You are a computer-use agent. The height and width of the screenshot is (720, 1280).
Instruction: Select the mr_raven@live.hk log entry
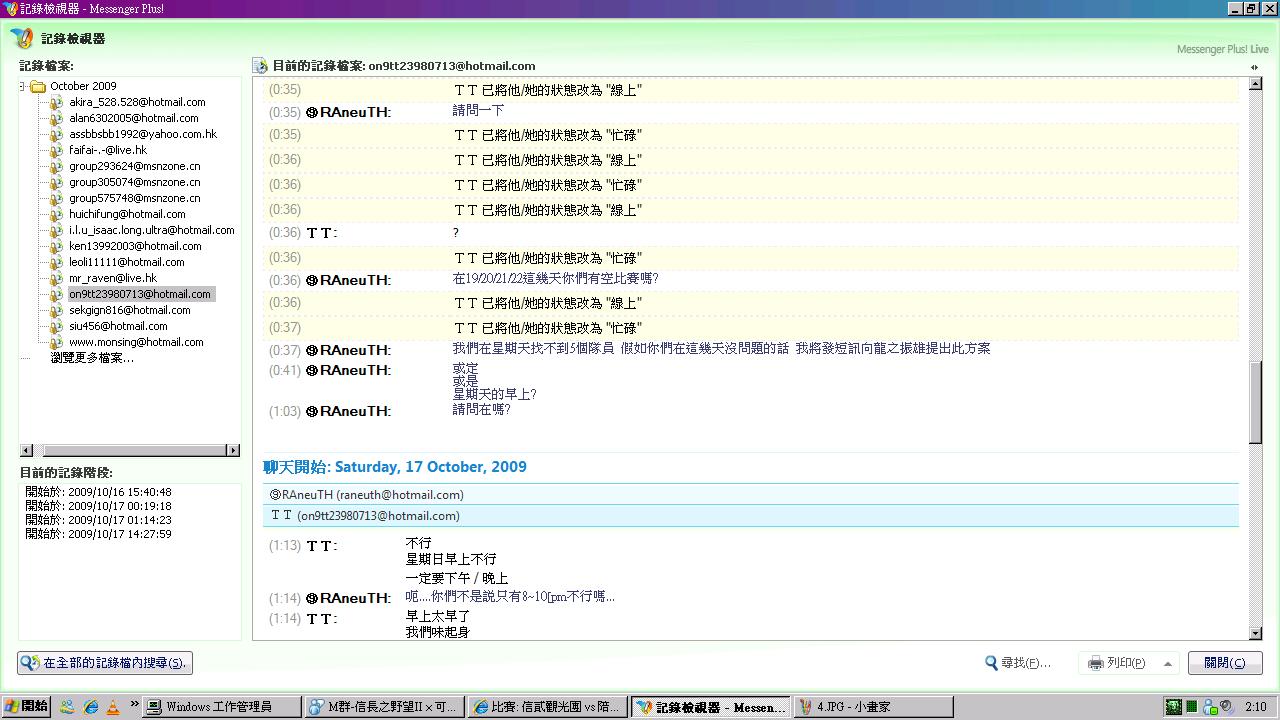pyautogui.click(x=112, y=278)
